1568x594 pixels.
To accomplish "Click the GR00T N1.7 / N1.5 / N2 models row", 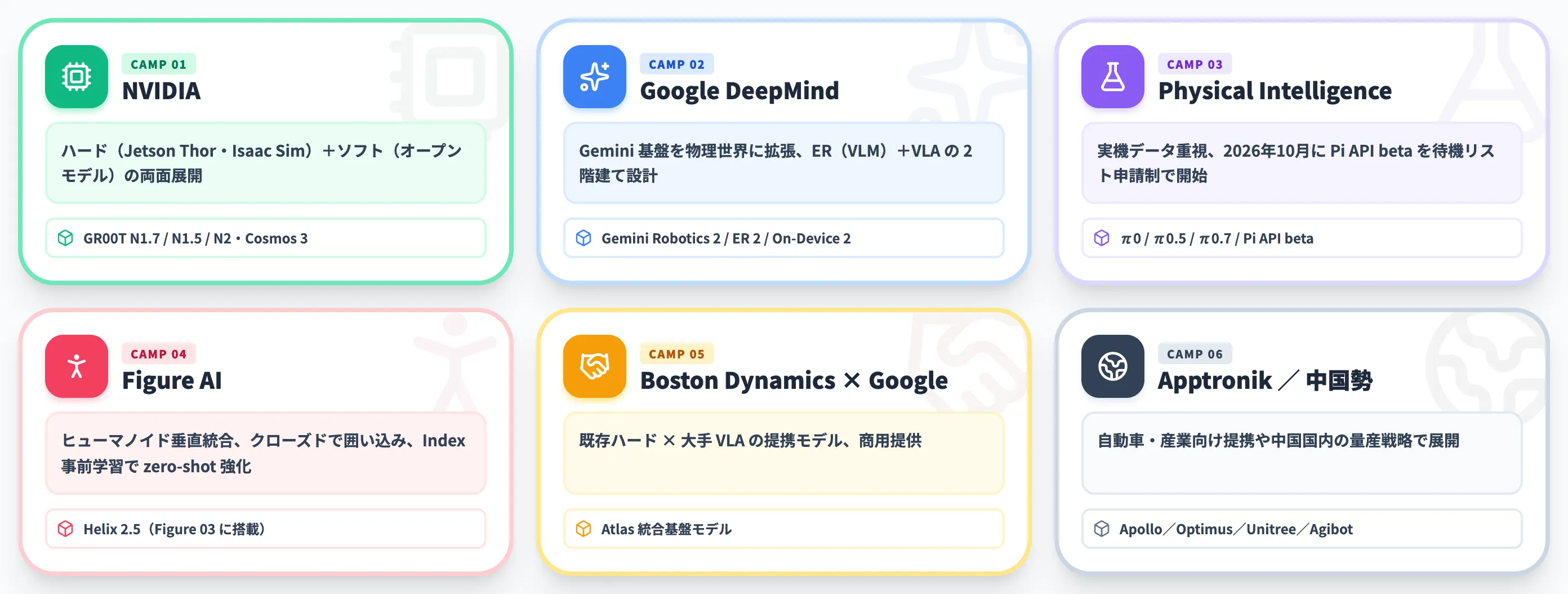I will (x=265, y=238).
